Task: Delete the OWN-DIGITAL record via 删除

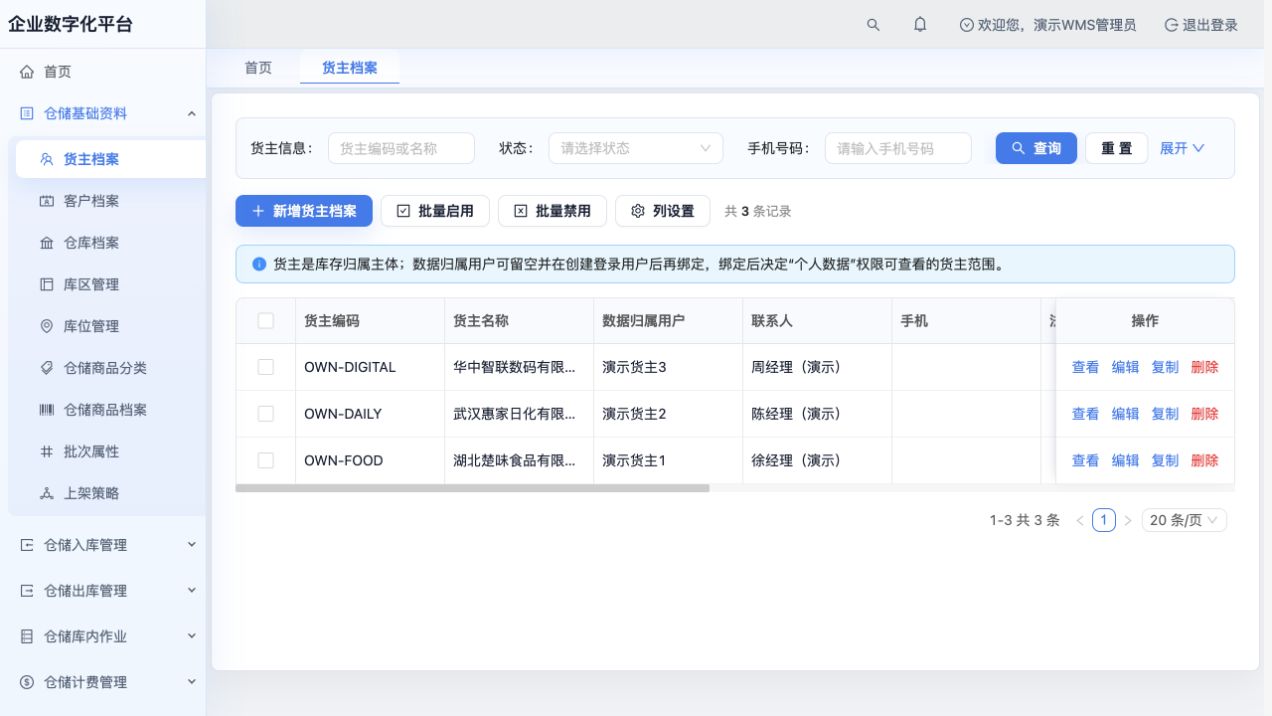Action: 1205,367
